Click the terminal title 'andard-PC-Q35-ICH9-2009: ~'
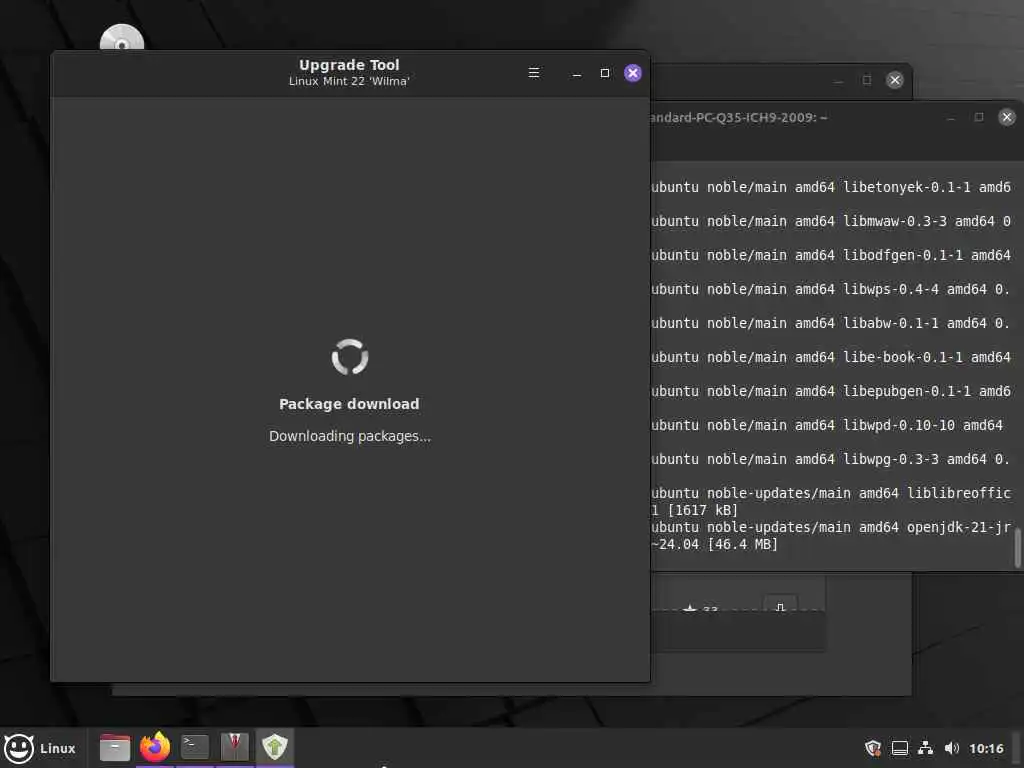This screenshot has height=768, width=1024. click(x=739, y=118)
